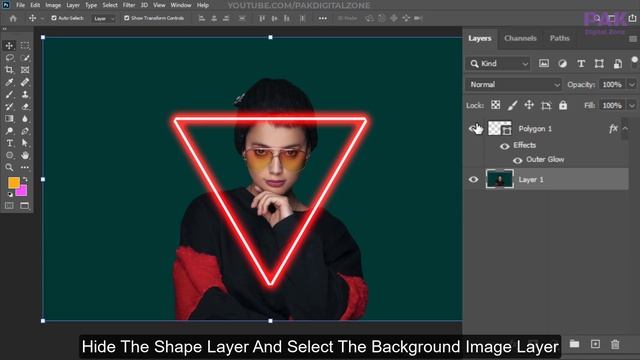
Task: Collapse Polygon 1 effects list arrow
Action: tap(625, 129)
